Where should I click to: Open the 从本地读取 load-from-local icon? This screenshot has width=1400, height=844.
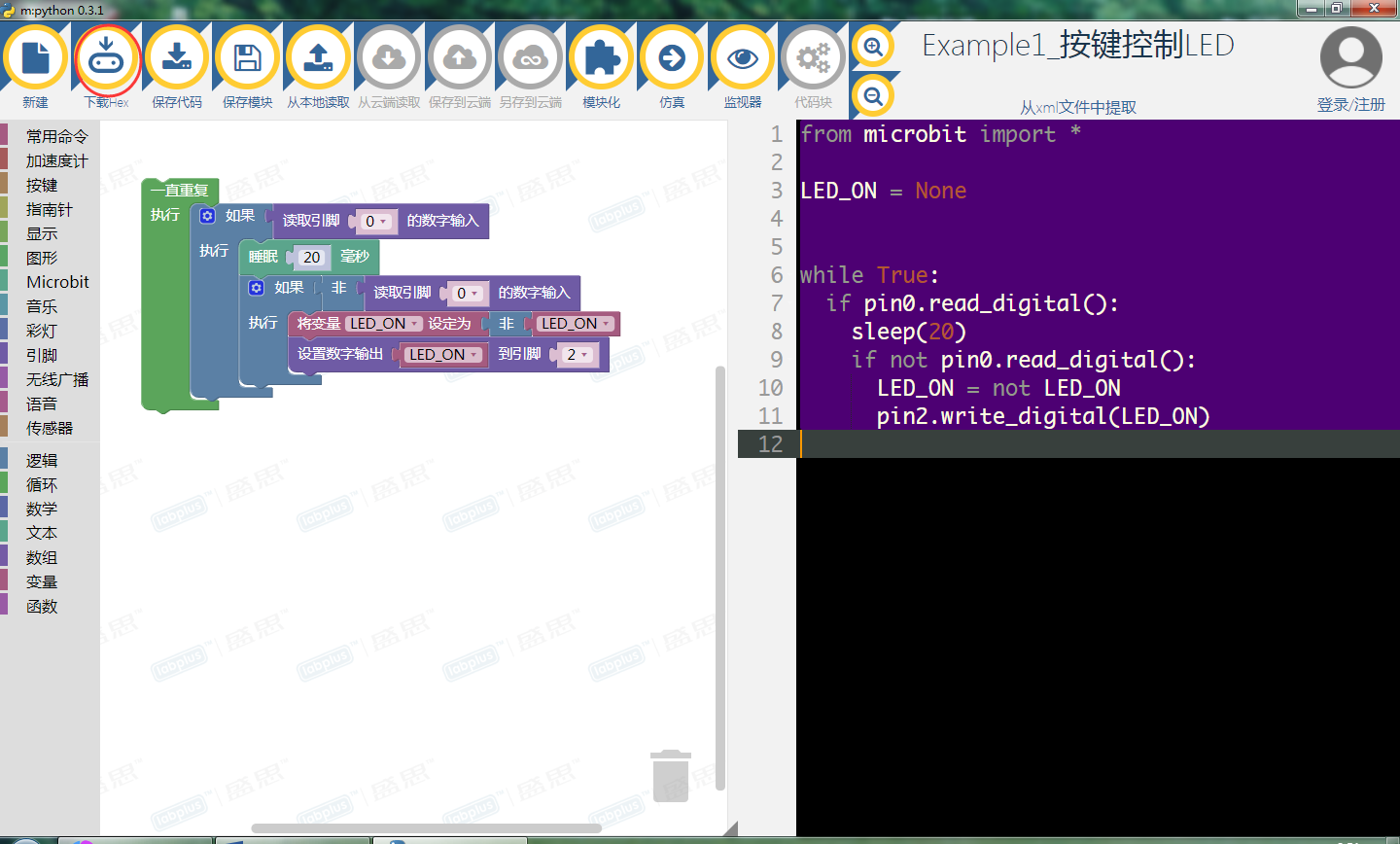[x=318, y=56]
